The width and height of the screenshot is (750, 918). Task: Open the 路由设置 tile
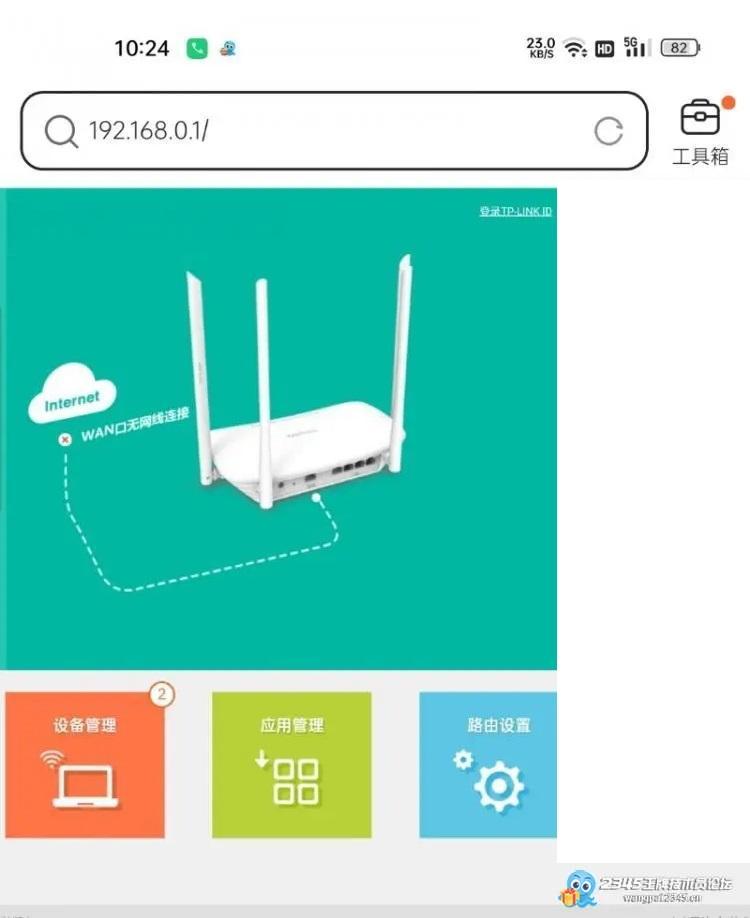coord(488,765)
